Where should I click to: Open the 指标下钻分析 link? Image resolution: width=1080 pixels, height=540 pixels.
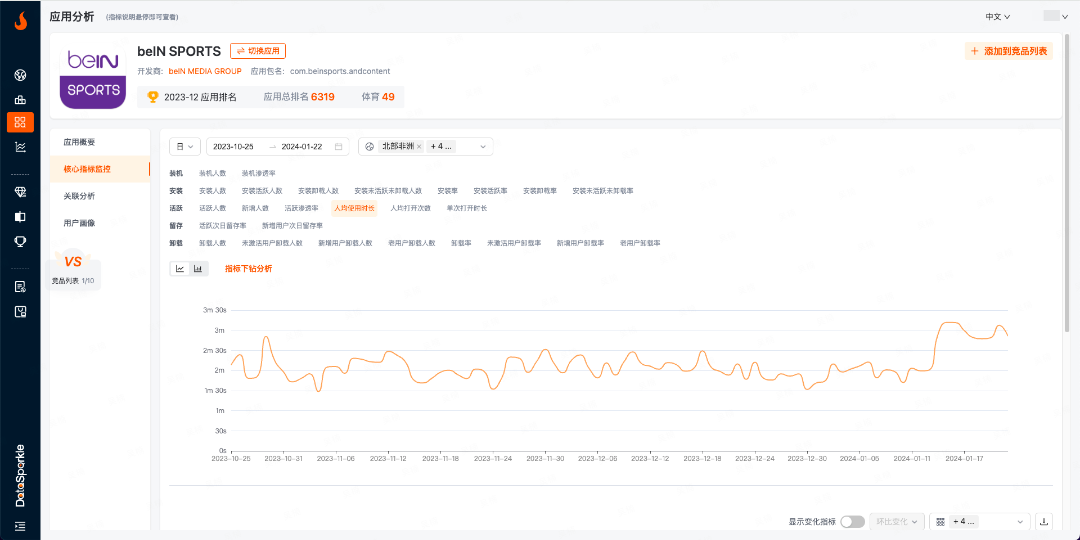pyautogui.click(x=248, y=269)
